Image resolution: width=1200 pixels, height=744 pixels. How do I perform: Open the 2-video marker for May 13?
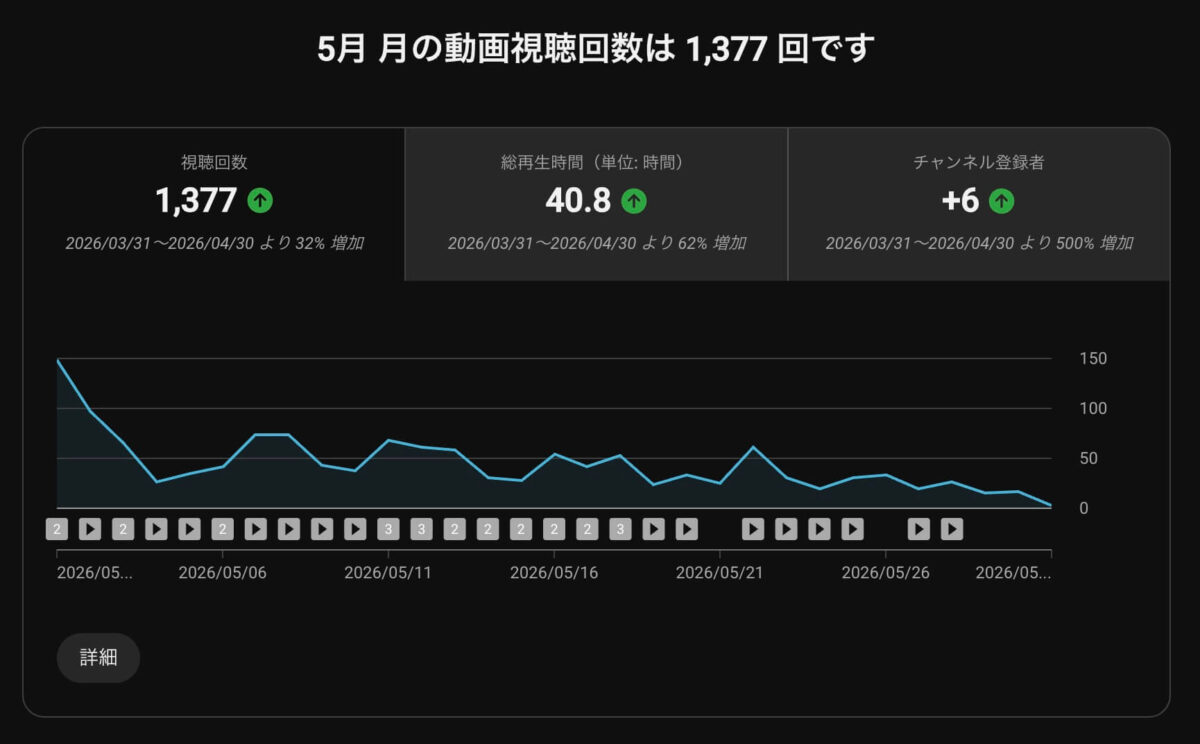click(x=454, y=529)
